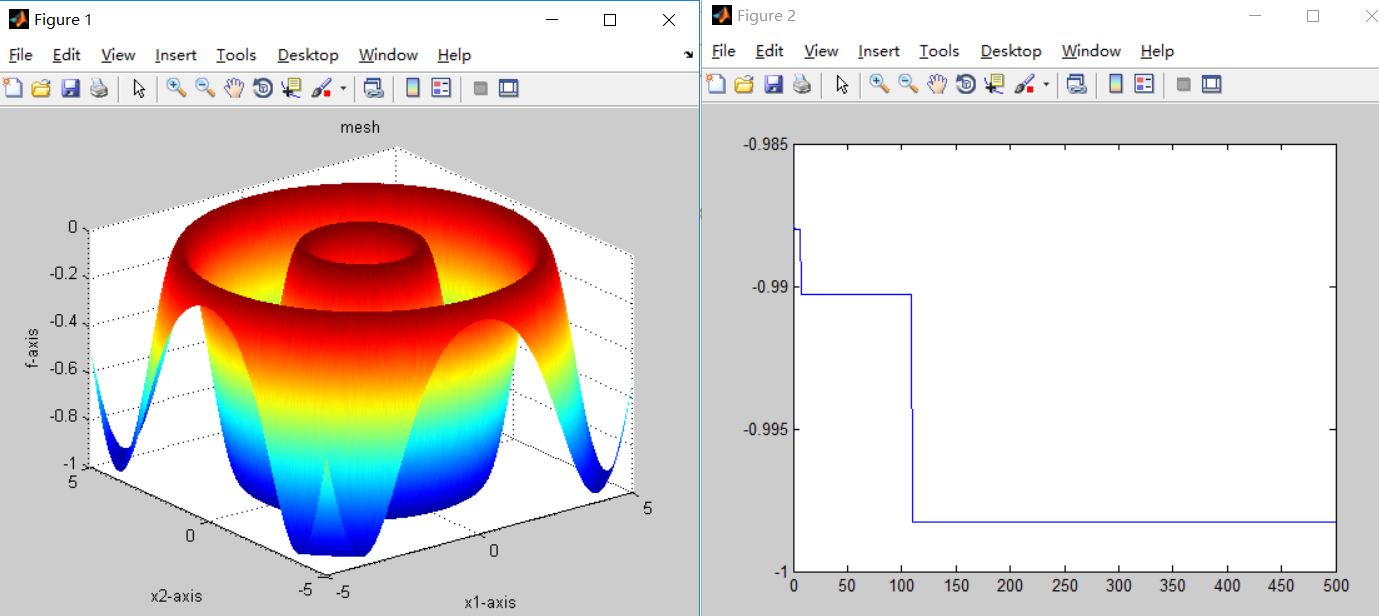This screenshot has width=1379, height=616.
Task: Print Figure 2 with the printer icon
Action: [x=802, y=84]
